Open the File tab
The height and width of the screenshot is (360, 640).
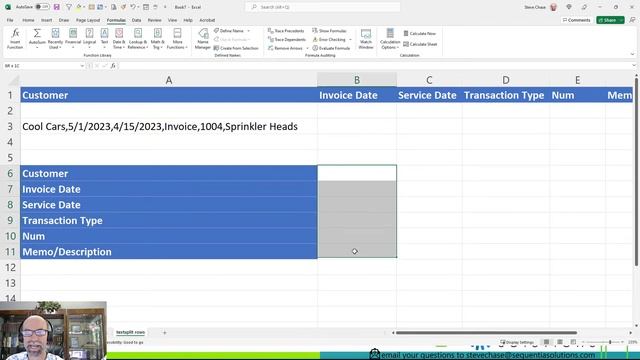coord(10,20)
